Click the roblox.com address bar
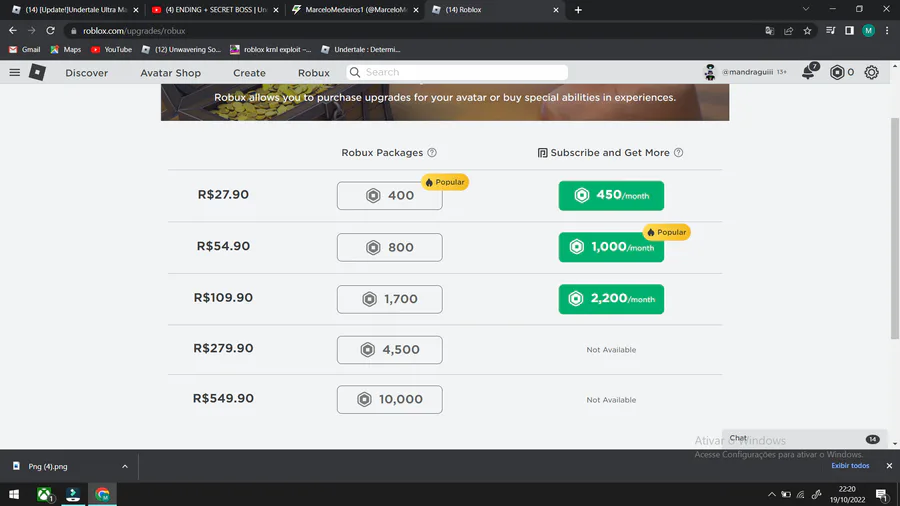This screenshot has width=900, height=506. 413,30
